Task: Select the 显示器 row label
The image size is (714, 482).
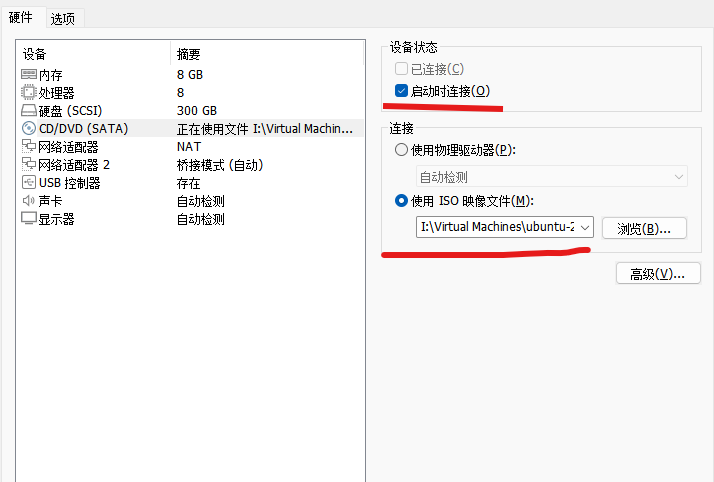Action: click(x=56, y=219)
